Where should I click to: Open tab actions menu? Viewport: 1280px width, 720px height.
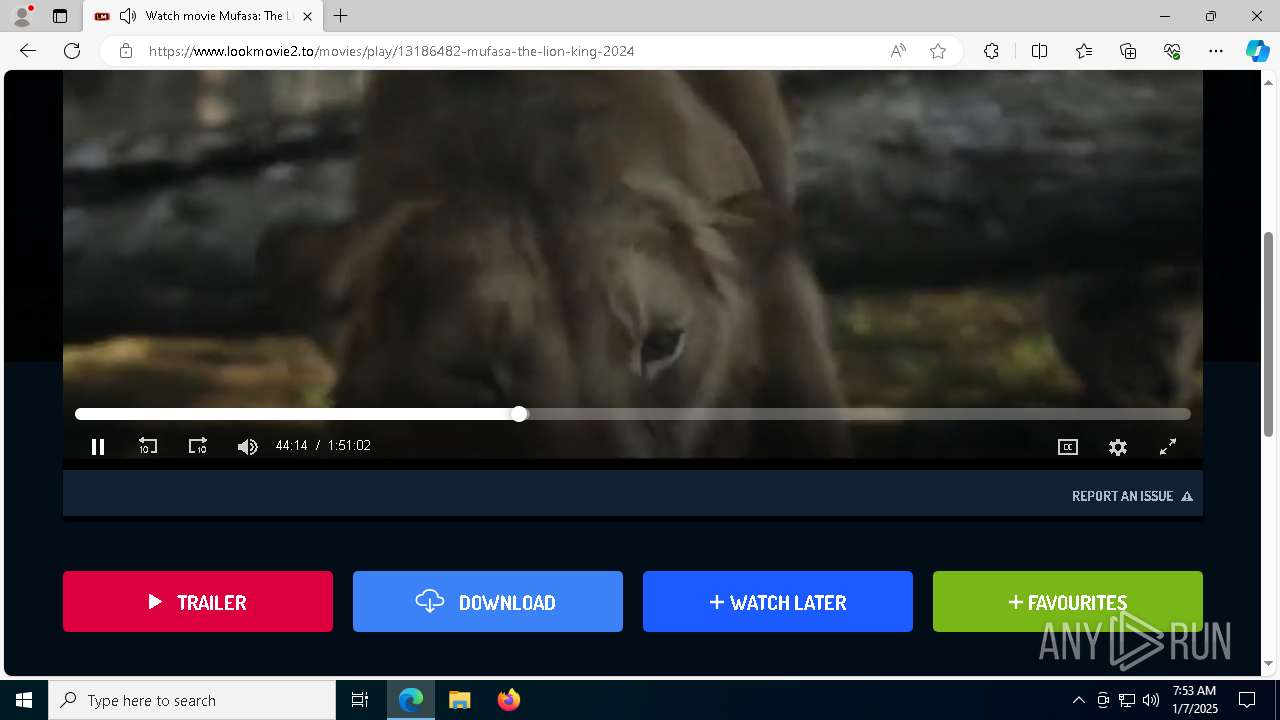click(x=60, y=16)
